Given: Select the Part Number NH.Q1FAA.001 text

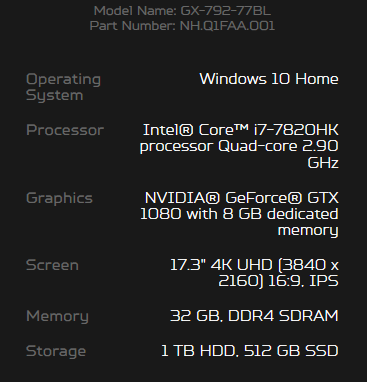Looking at the screenshot, I should coord(182,26).
